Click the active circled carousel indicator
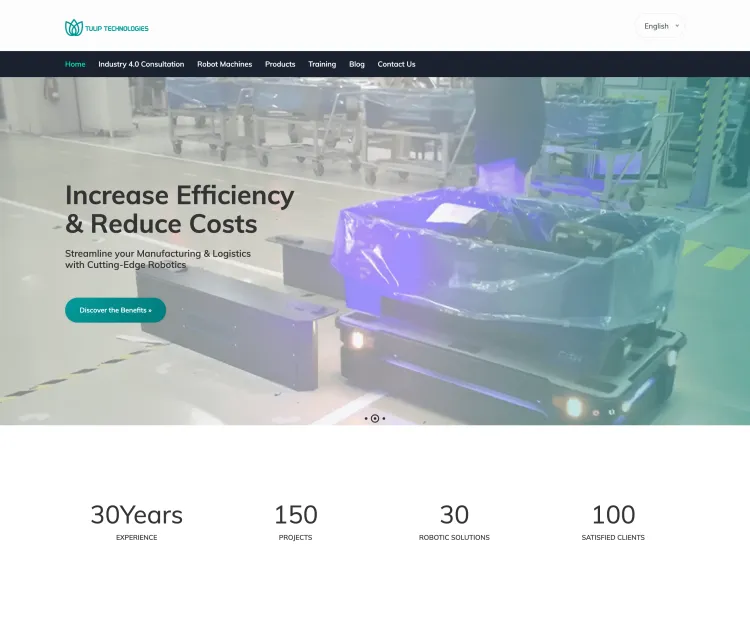Screen dimensions: 750x620 (x=375, y=418)
